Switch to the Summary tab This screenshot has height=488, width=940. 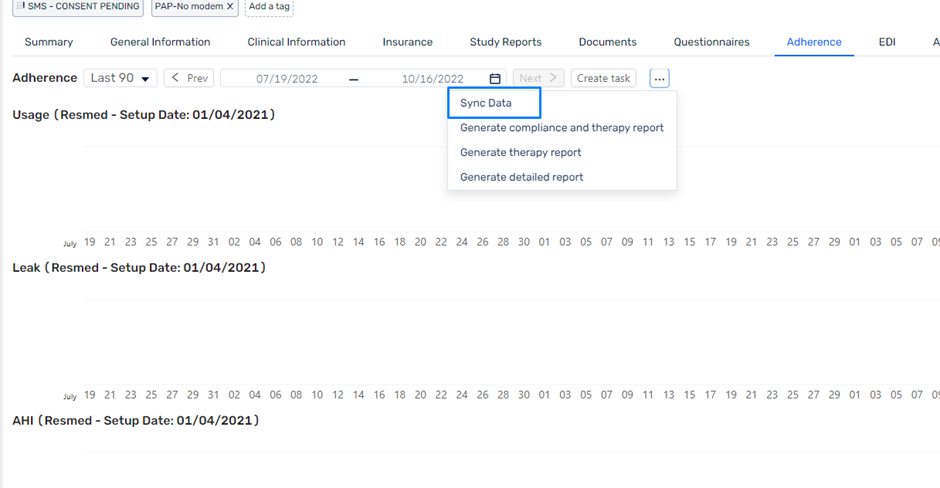click(49, 42)
